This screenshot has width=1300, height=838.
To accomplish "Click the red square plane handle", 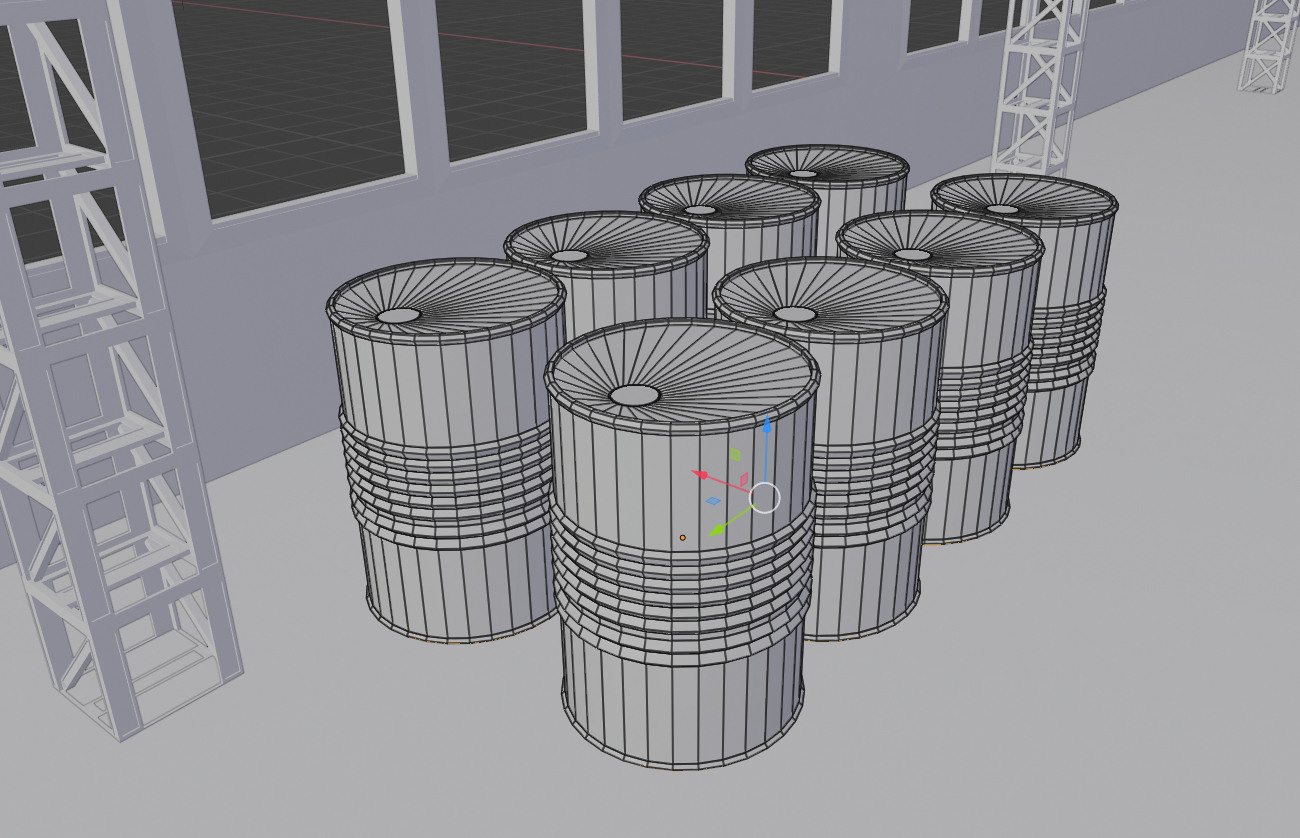I will point(743,480).
